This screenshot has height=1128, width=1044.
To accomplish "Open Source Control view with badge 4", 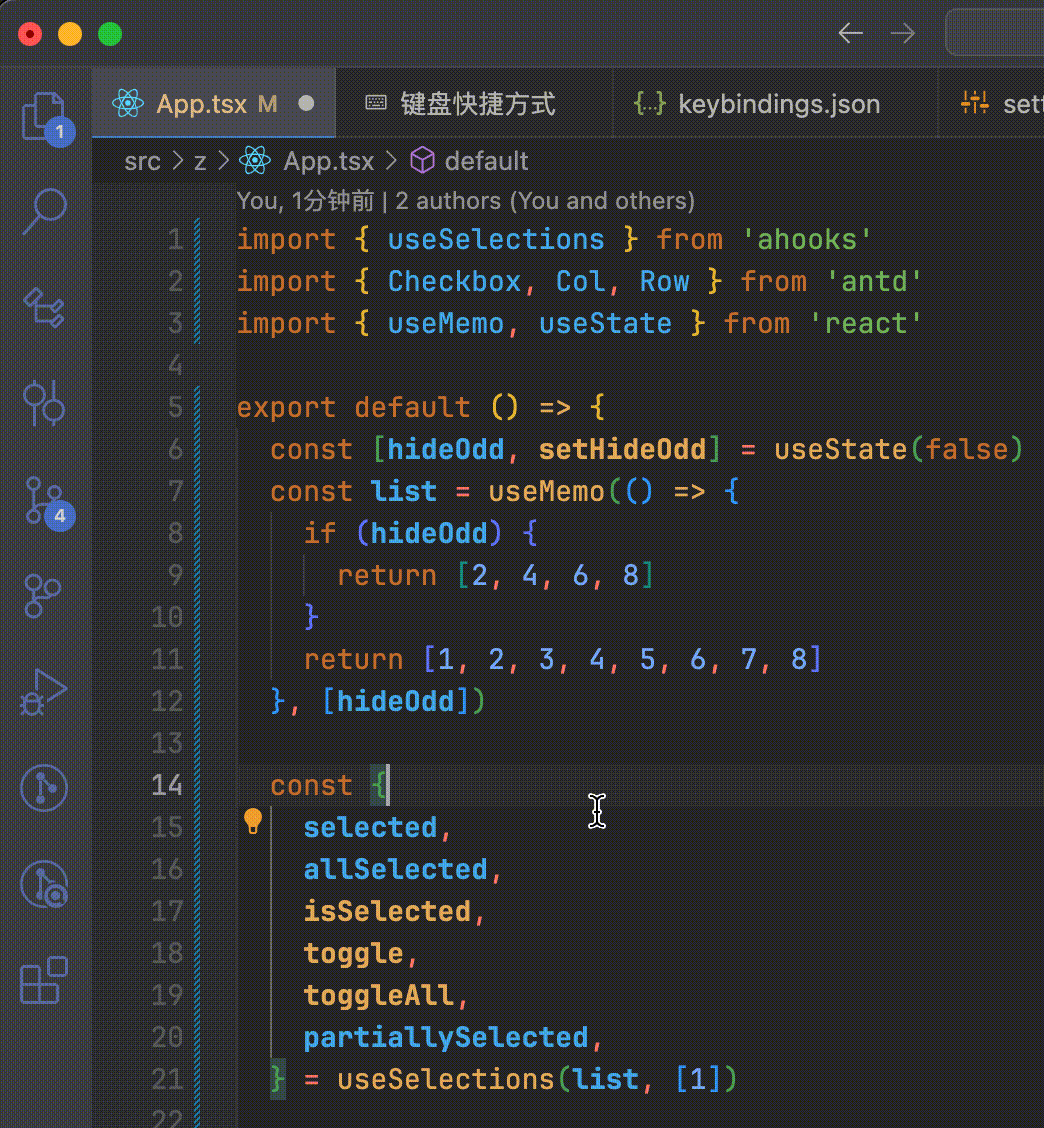I will (x=47, y=501).
